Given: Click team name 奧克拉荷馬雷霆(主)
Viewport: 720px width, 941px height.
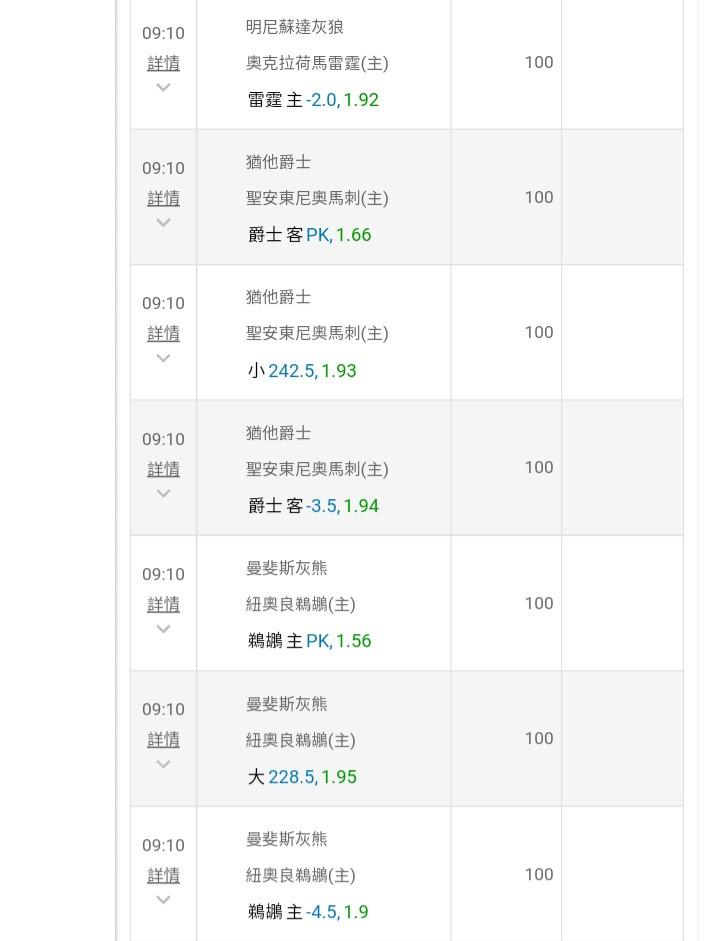Looking at the screenshot, I should (x=317, y=63).
